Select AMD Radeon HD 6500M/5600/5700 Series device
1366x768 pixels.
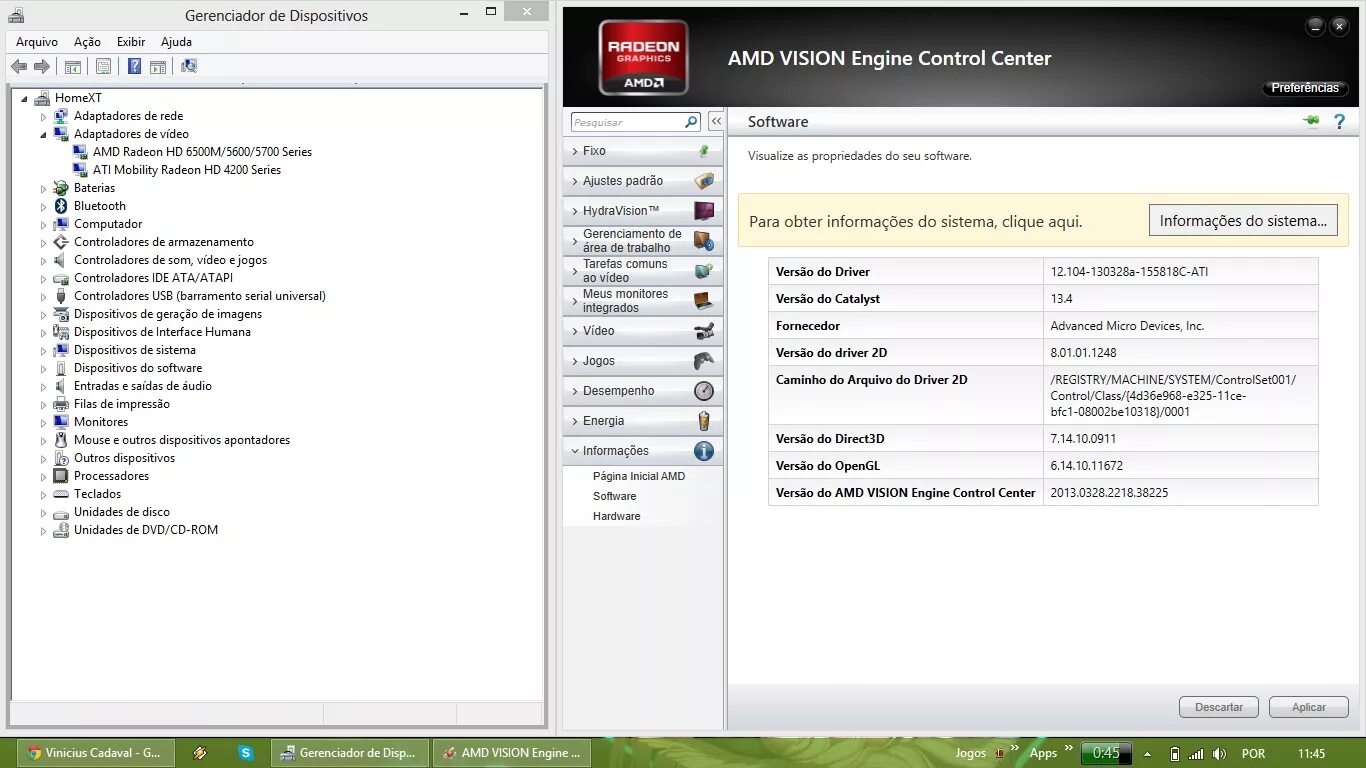click(x=202, y=152)
